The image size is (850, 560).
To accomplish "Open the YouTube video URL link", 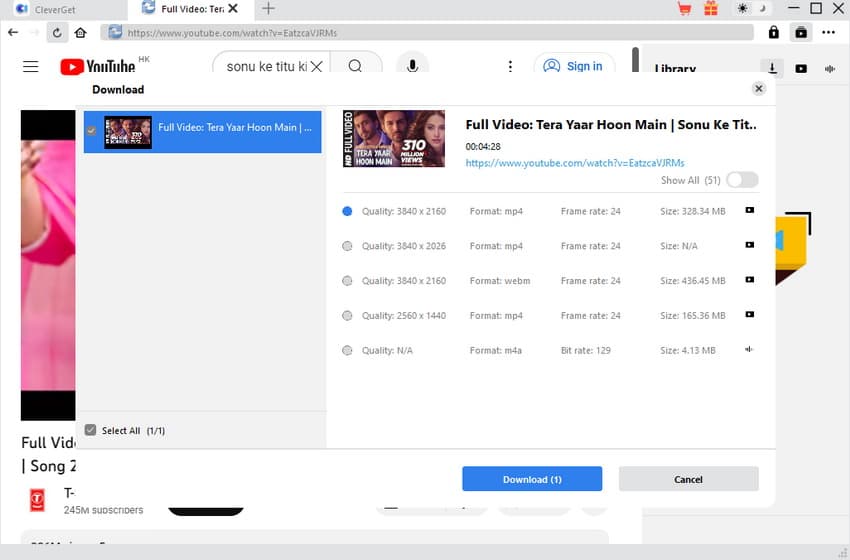I will 574,162.
